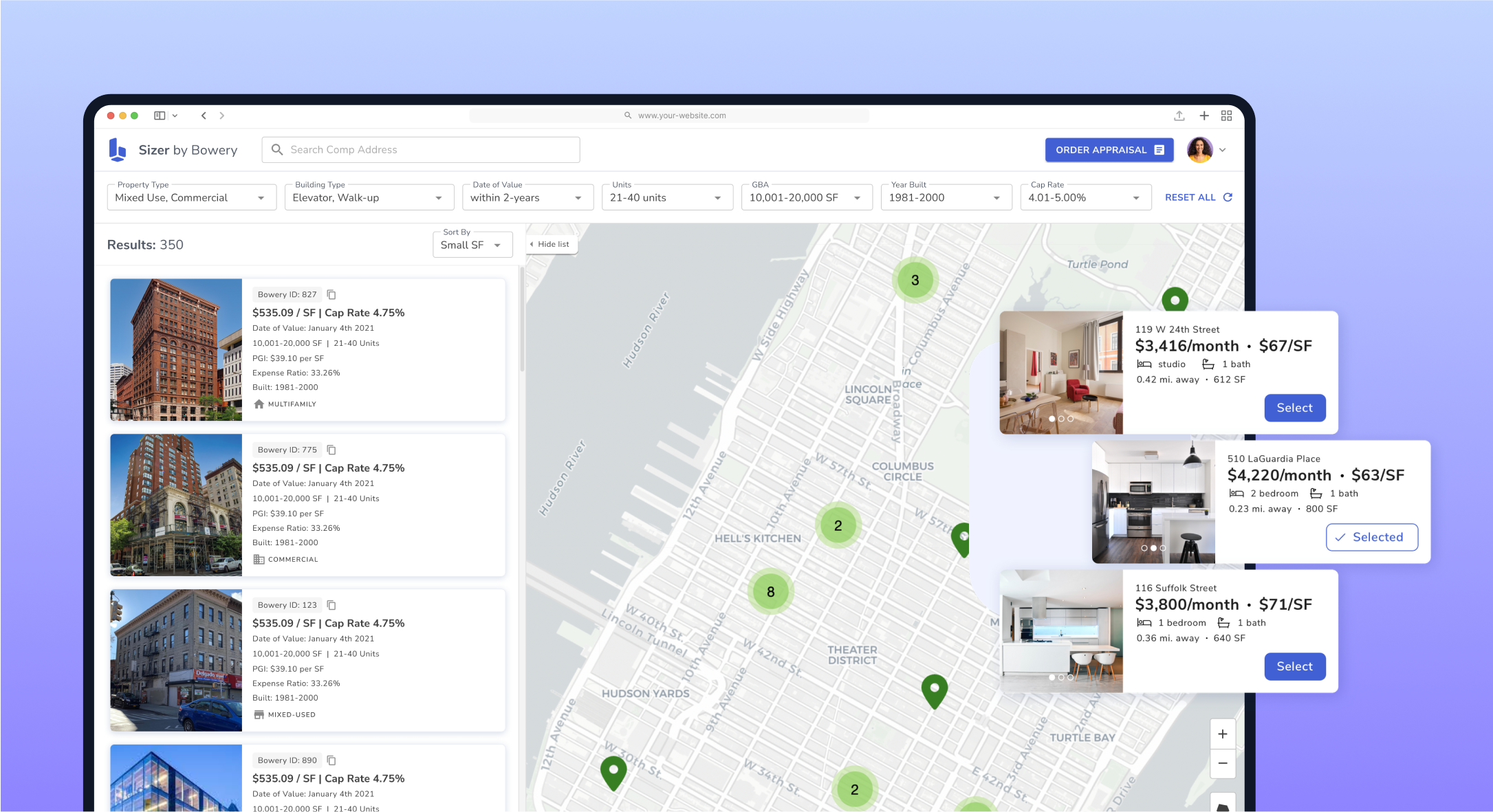Open the GBA dropdown
This screenshot has width=1493, height=812.
[x=807, y=197]
